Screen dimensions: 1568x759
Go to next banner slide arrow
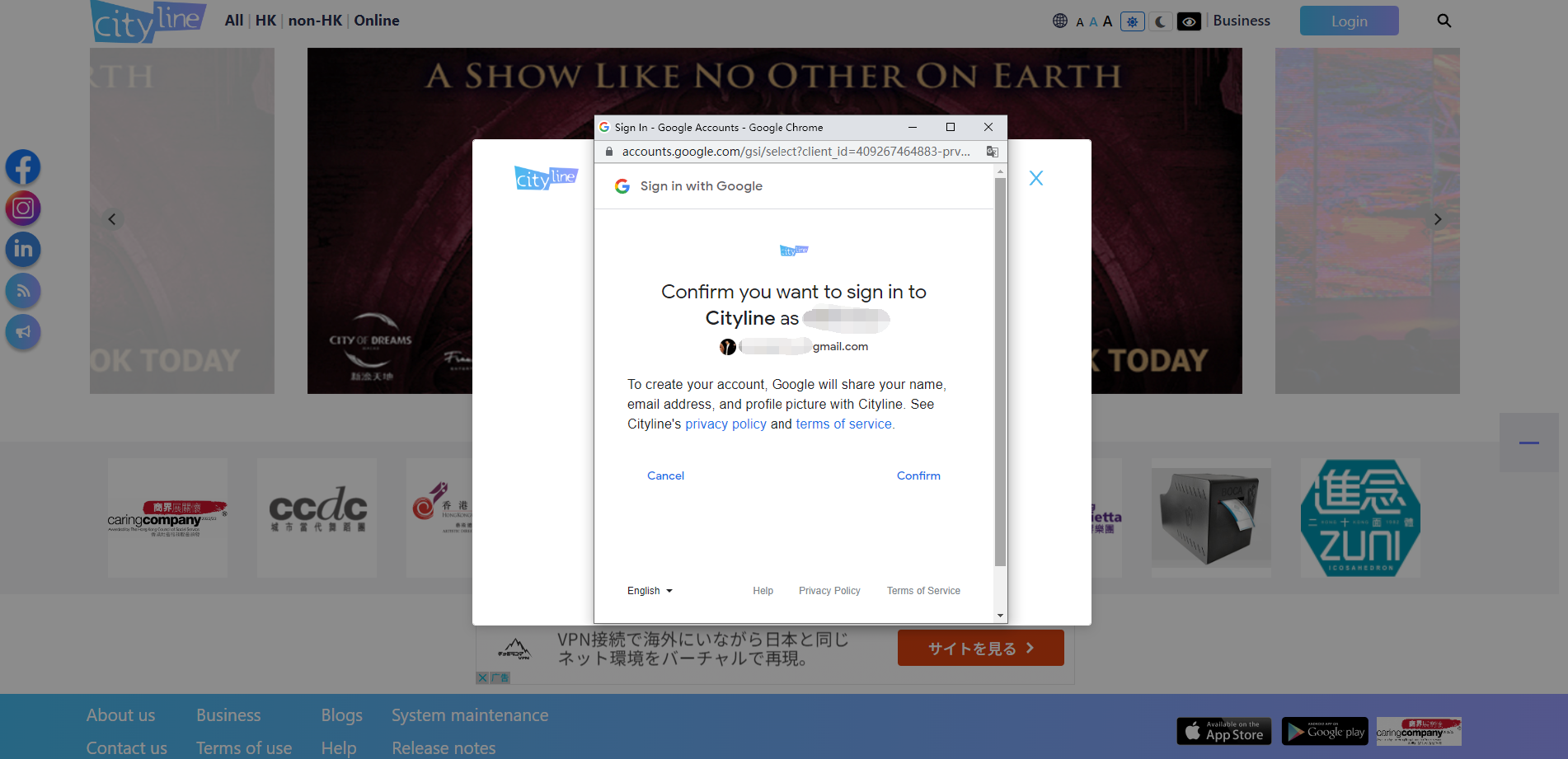(1437, 219)
